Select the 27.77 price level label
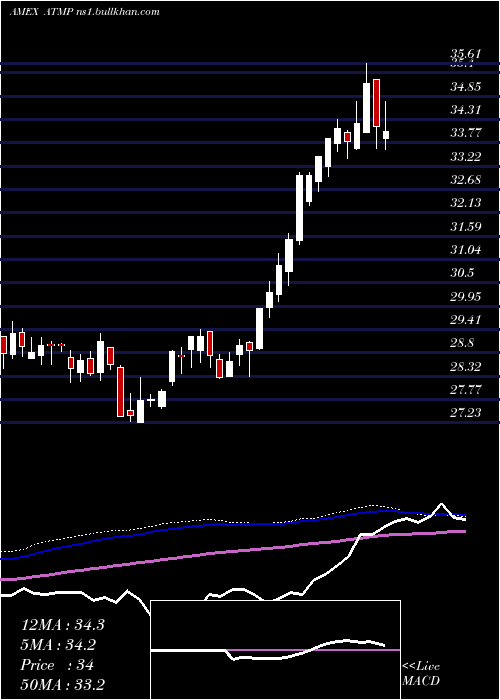The width and height of the screenshot is (500, 700). pos(466,390)
